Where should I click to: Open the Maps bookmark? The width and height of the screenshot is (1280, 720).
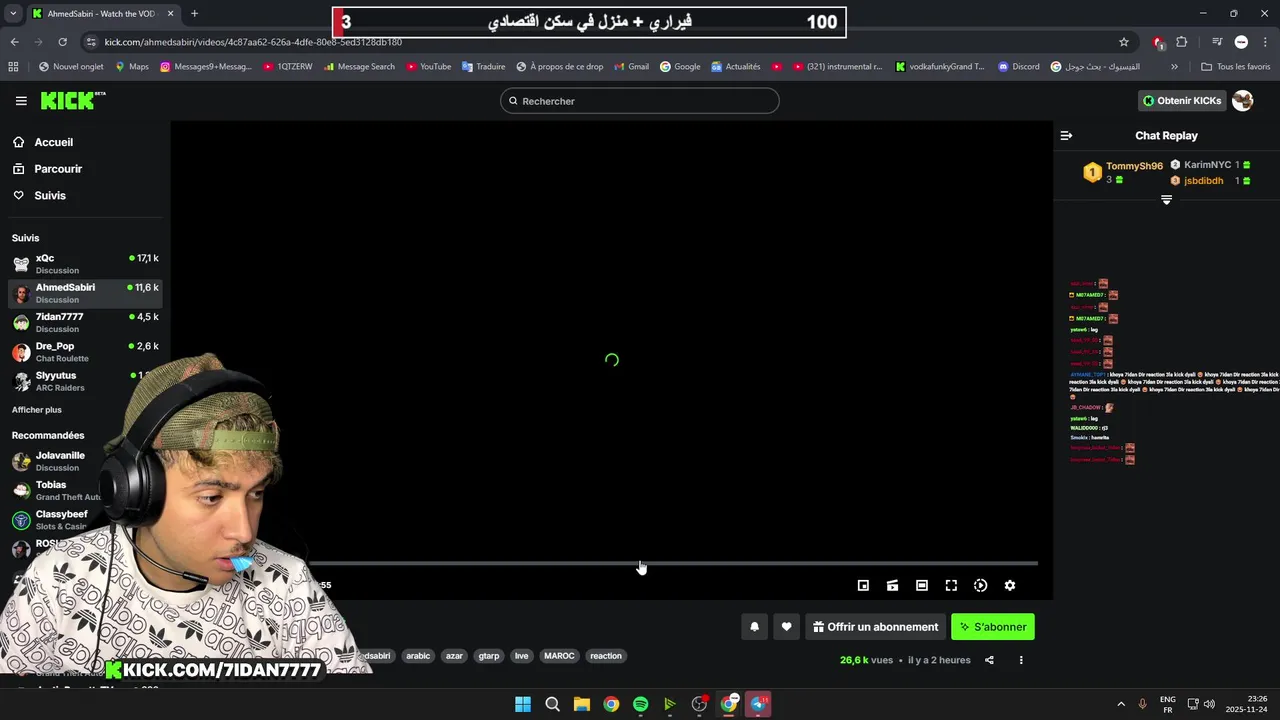pyautogui.click(x=132, y=67)
